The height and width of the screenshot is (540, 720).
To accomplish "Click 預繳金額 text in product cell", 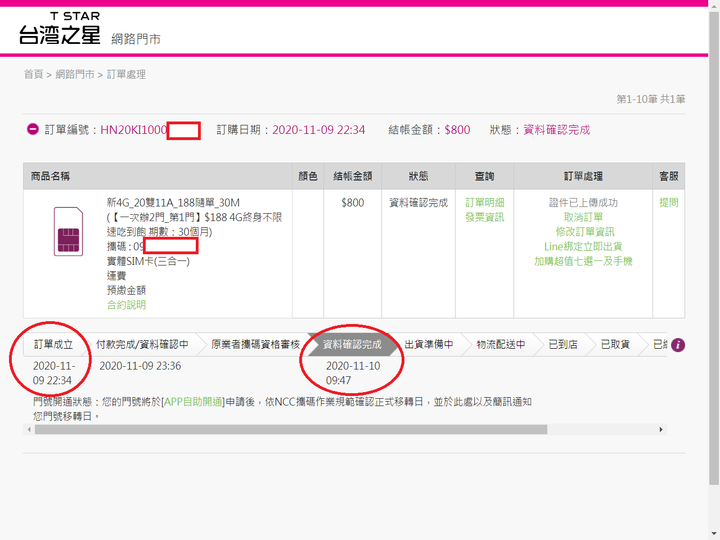I will 126,290.
